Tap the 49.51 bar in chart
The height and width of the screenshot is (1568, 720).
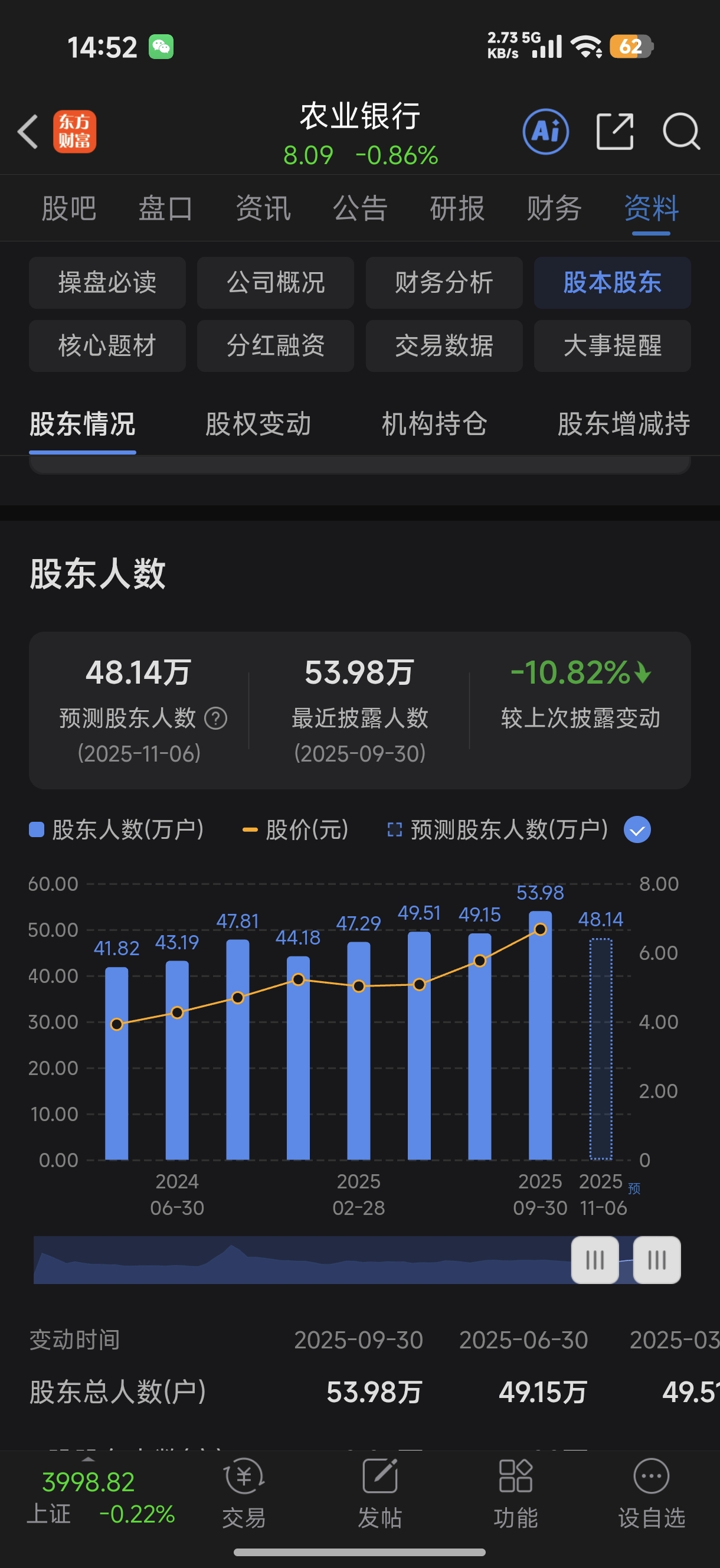click(x=420, y=1046)
